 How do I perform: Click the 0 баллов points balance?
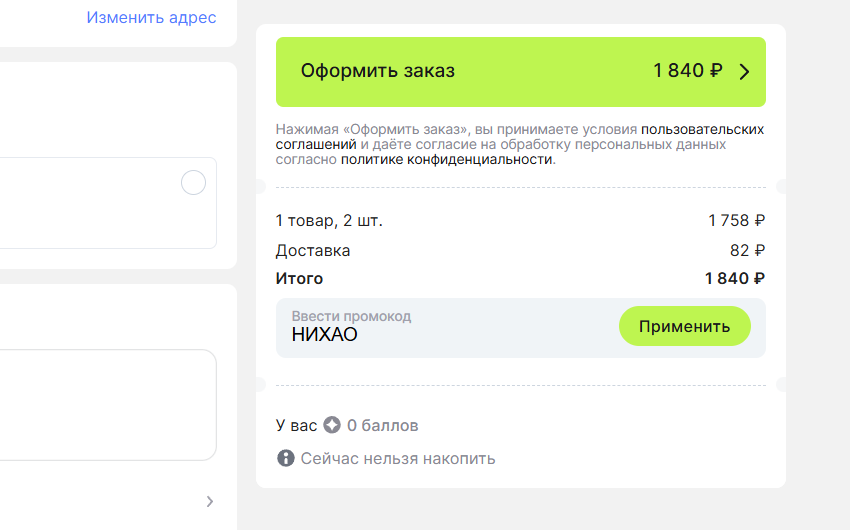click(383, 425)
